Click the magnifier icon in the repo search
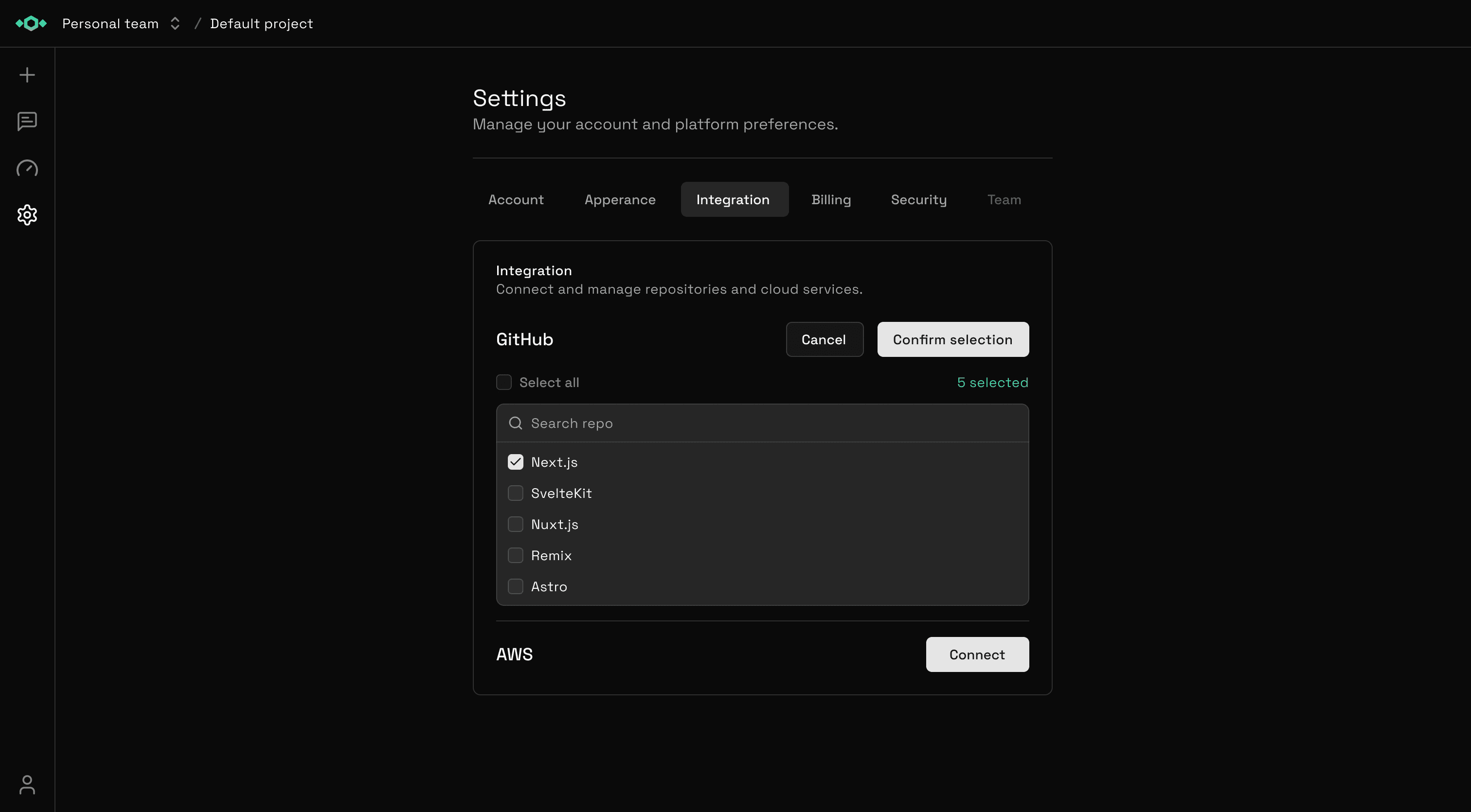The height and width of the screenshot is (812, 1471). tap(515, 423)
